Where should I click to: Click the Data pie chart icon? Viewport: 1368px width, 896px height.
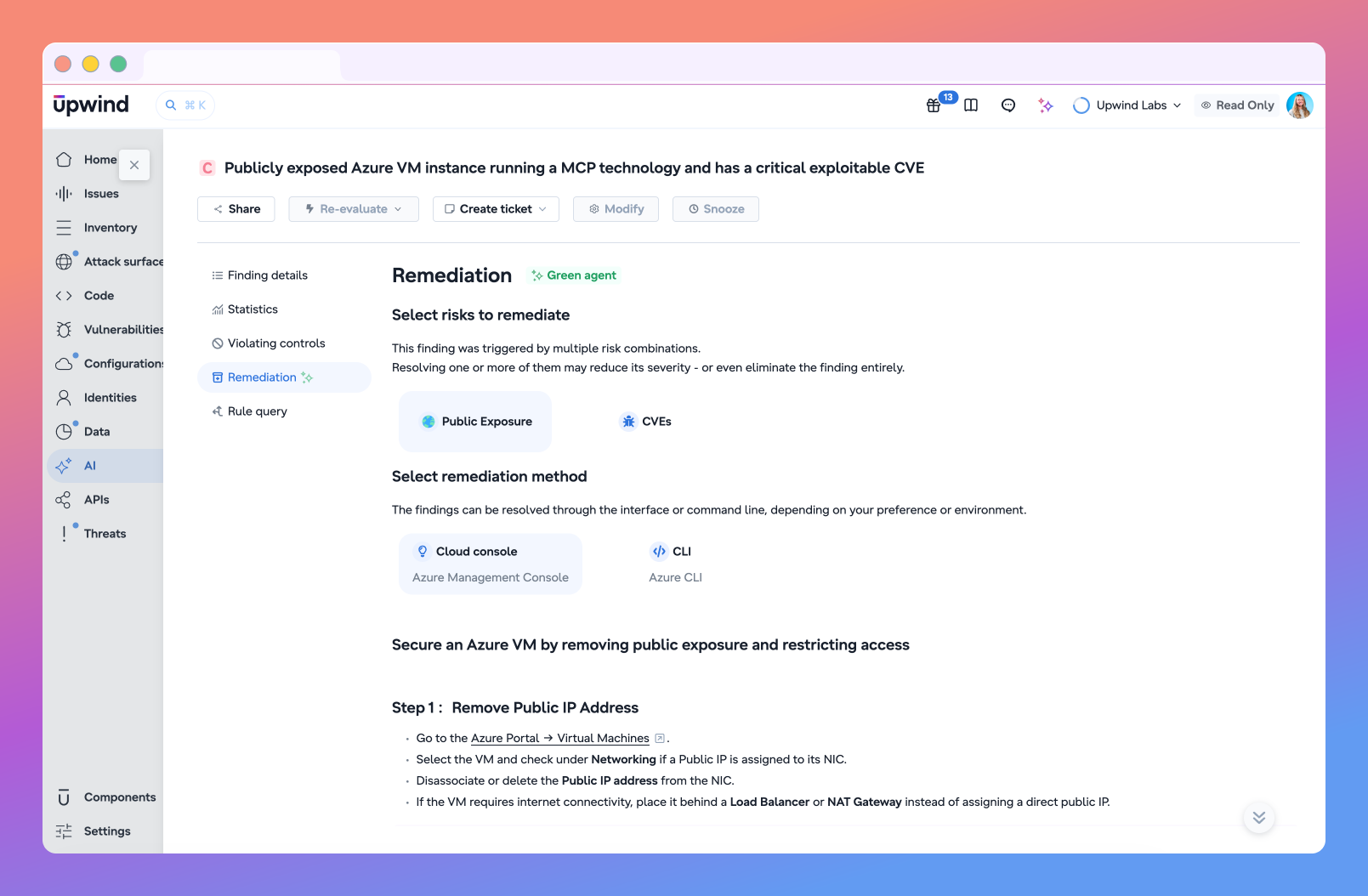(64, 432)
